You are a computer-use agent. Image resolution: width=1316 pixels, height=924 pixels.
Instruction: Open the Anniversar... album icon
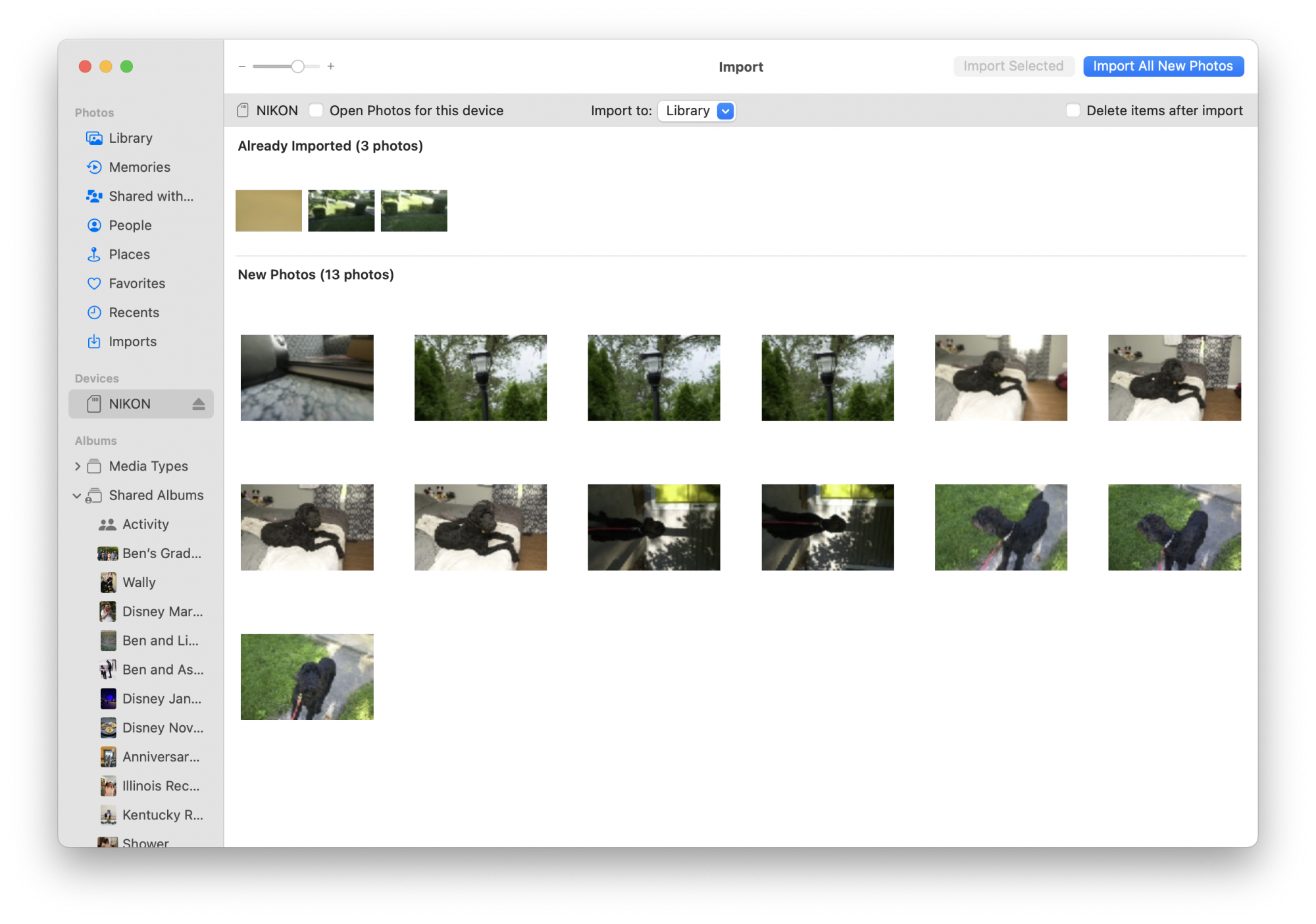pyautogui.click(x=108, y=757)
